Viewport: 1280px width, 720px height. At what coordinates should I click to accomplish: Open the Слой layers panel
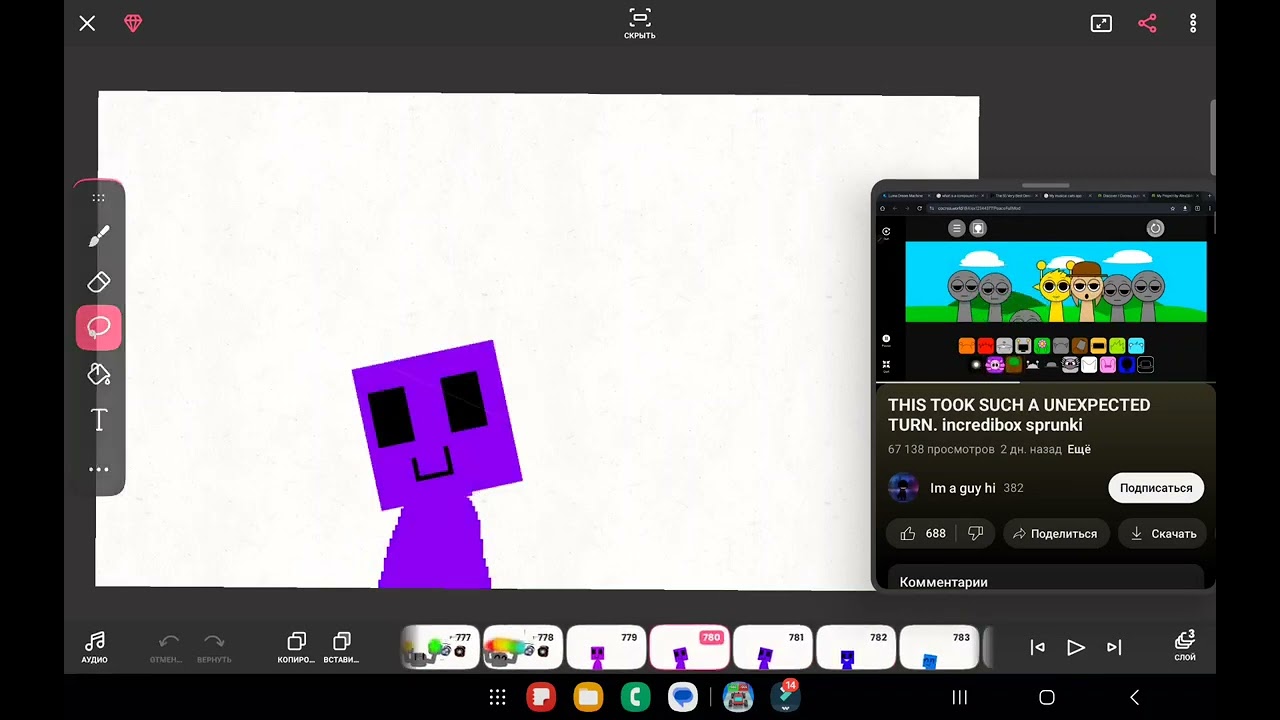pos(1185,646)
